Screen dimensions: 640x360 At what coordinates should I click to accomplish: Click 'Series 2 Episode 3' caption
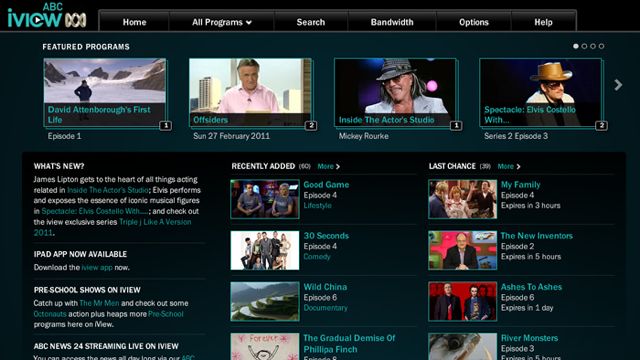coord(516,136)
